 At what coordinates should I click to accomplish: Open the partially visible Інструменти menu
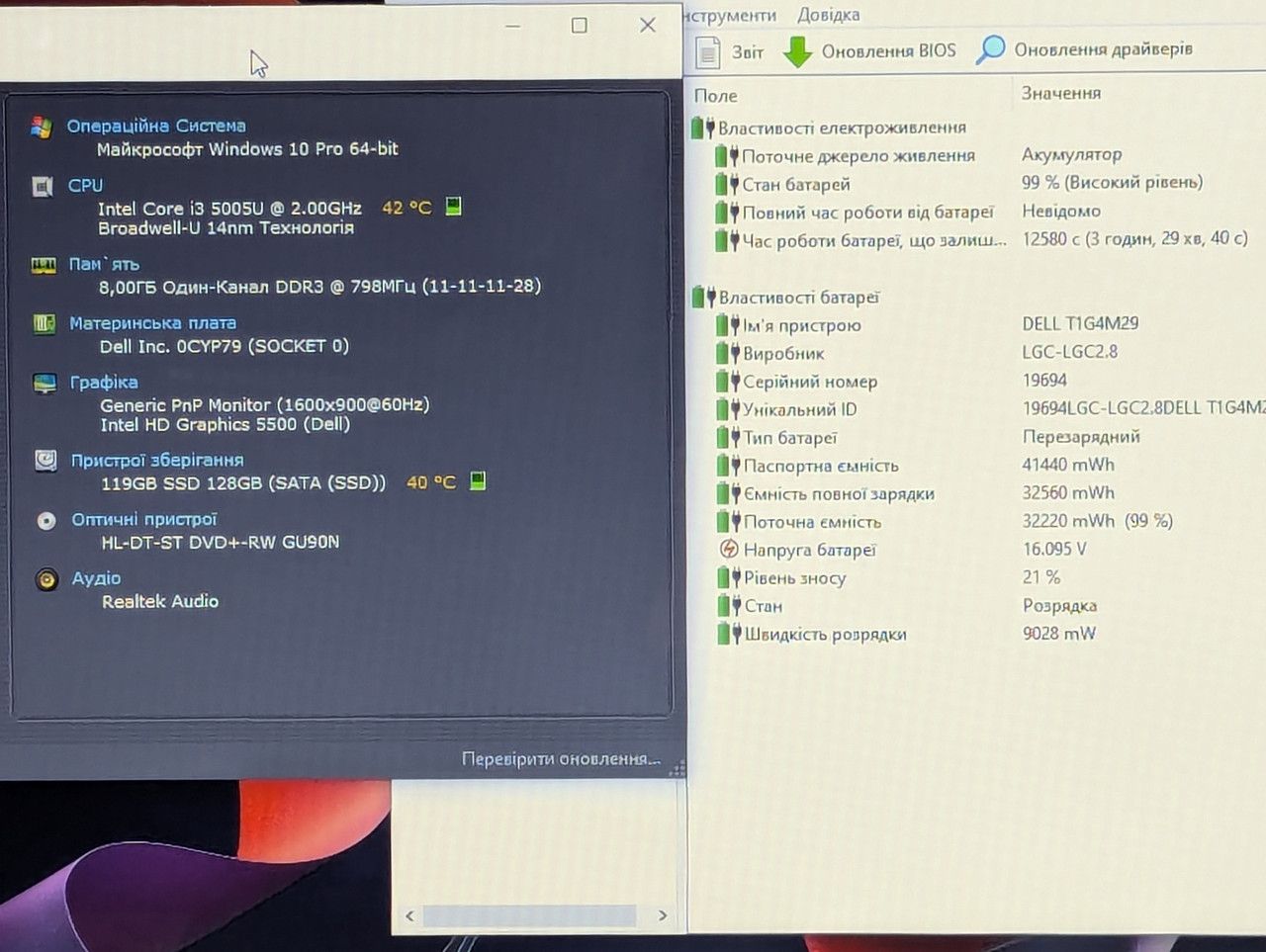(730, 15)
